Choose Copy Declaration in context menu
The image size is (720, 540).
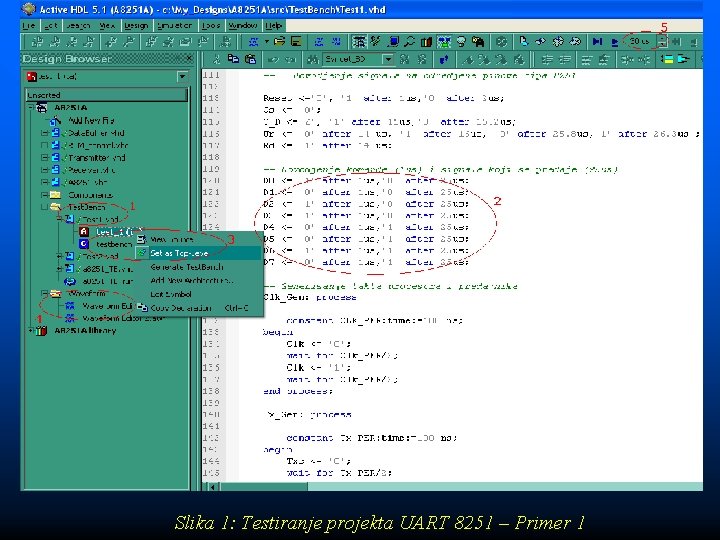(199, 308)
